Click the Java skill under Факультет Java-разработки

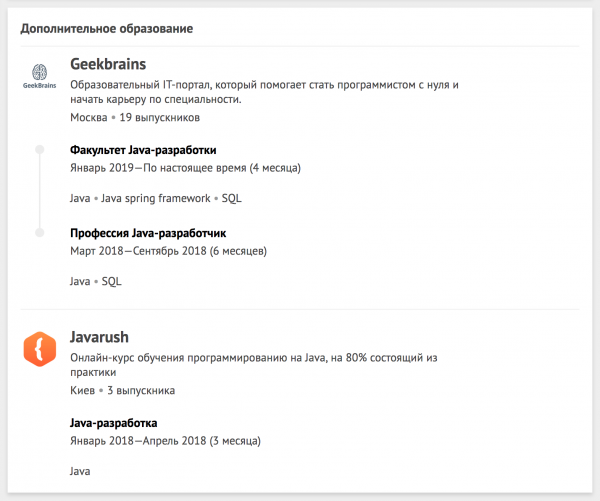[80, 198]
